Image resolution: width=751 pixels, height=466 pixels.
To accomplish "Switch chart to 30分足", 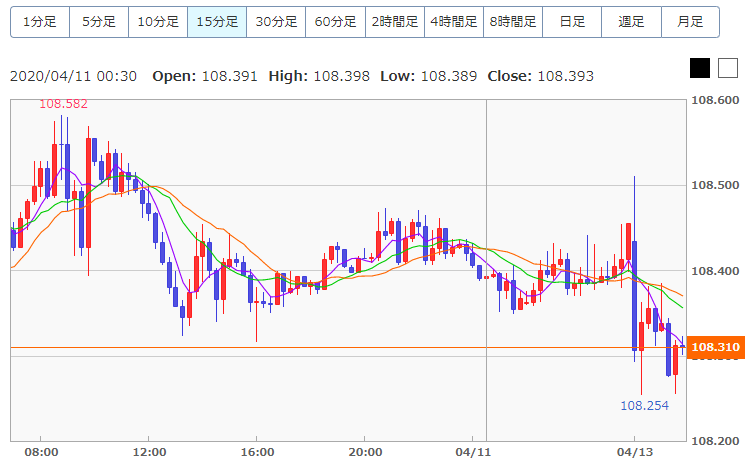I will [276, 21].
